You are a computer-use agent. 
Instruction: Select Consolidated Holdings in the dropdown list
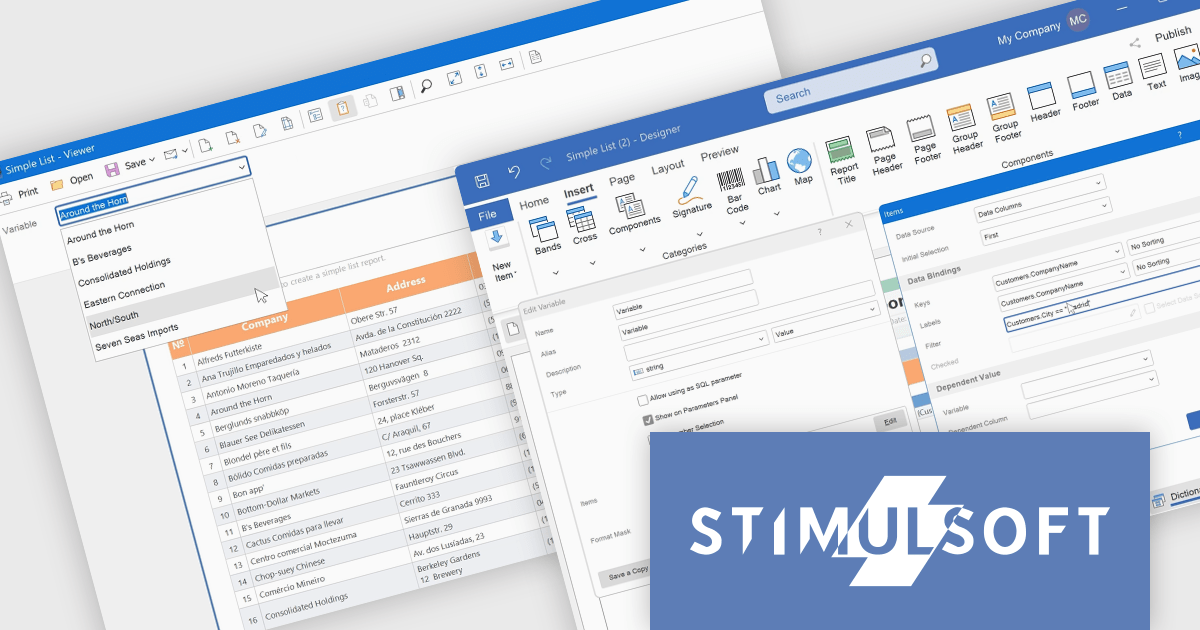(x=125, y=270)
